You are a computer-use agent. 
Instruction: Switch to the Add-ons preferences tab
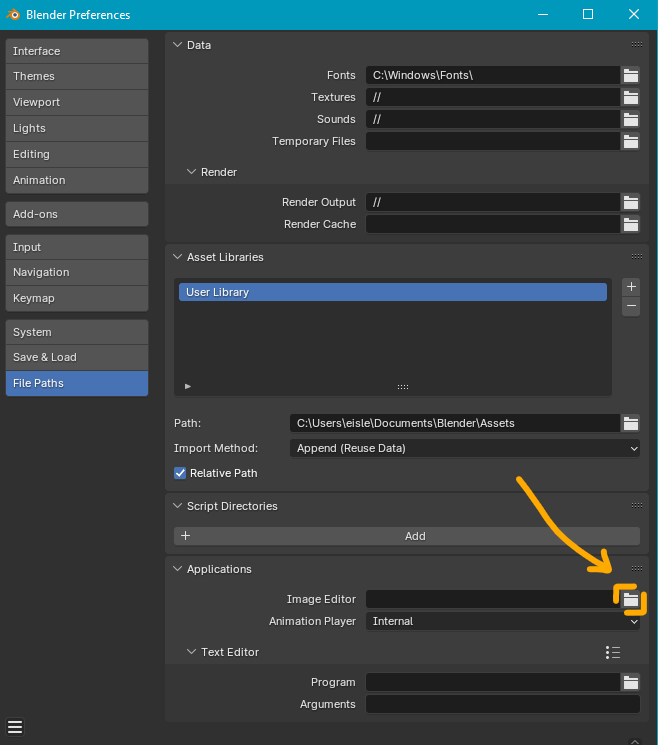(x=77, y=214)
